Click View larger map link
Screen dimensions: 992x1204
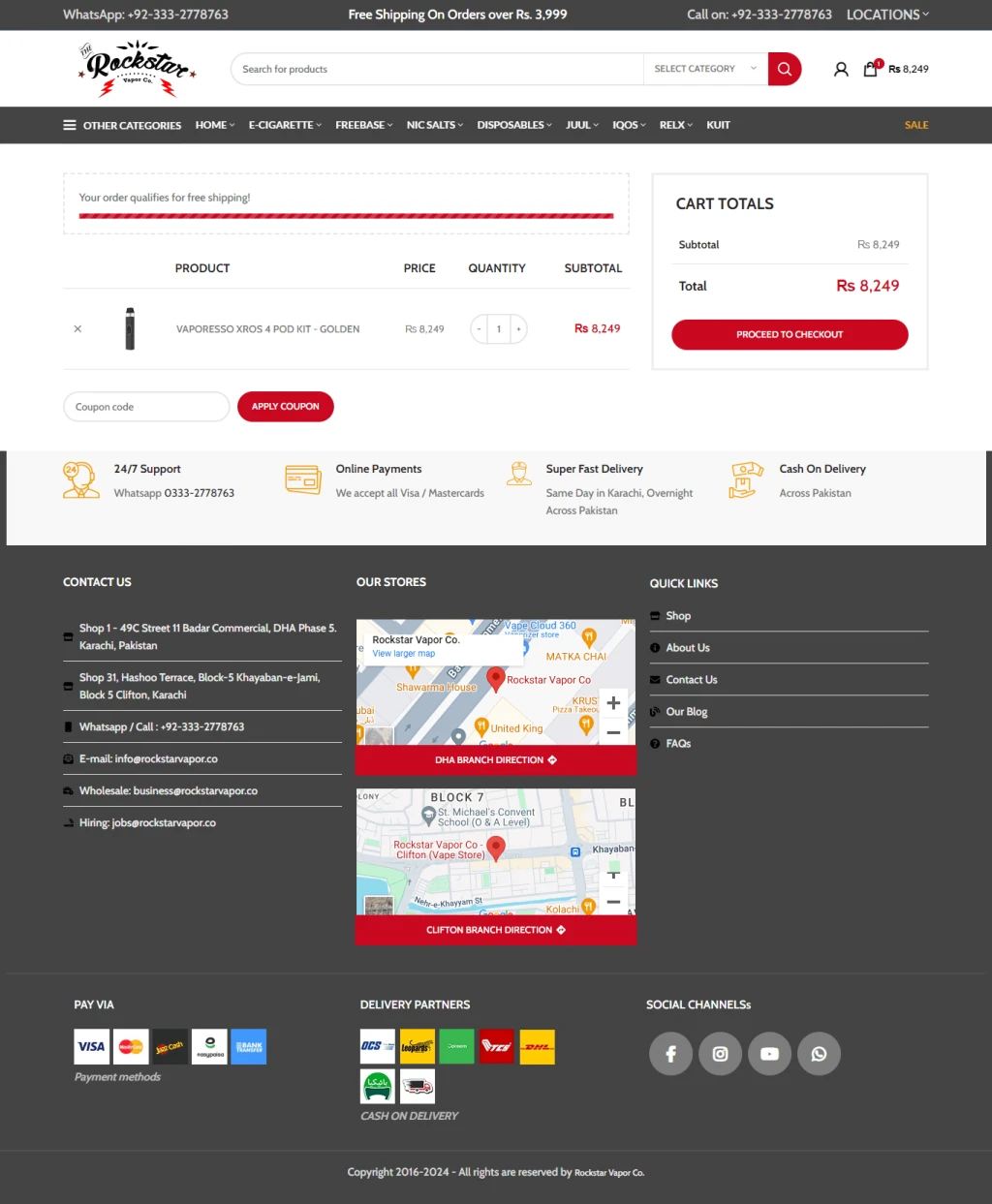[x=404, y=654]
